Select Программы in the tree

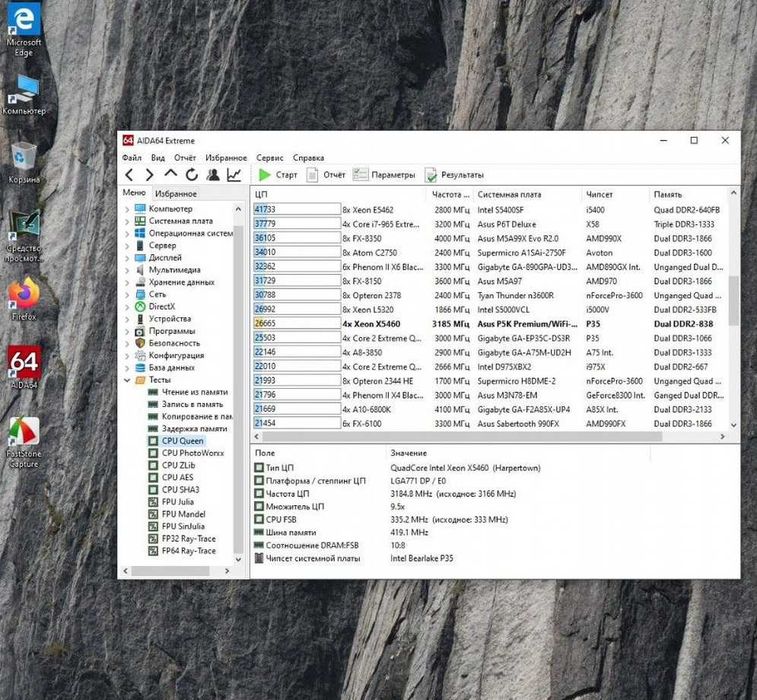click(x=172, y=331)
